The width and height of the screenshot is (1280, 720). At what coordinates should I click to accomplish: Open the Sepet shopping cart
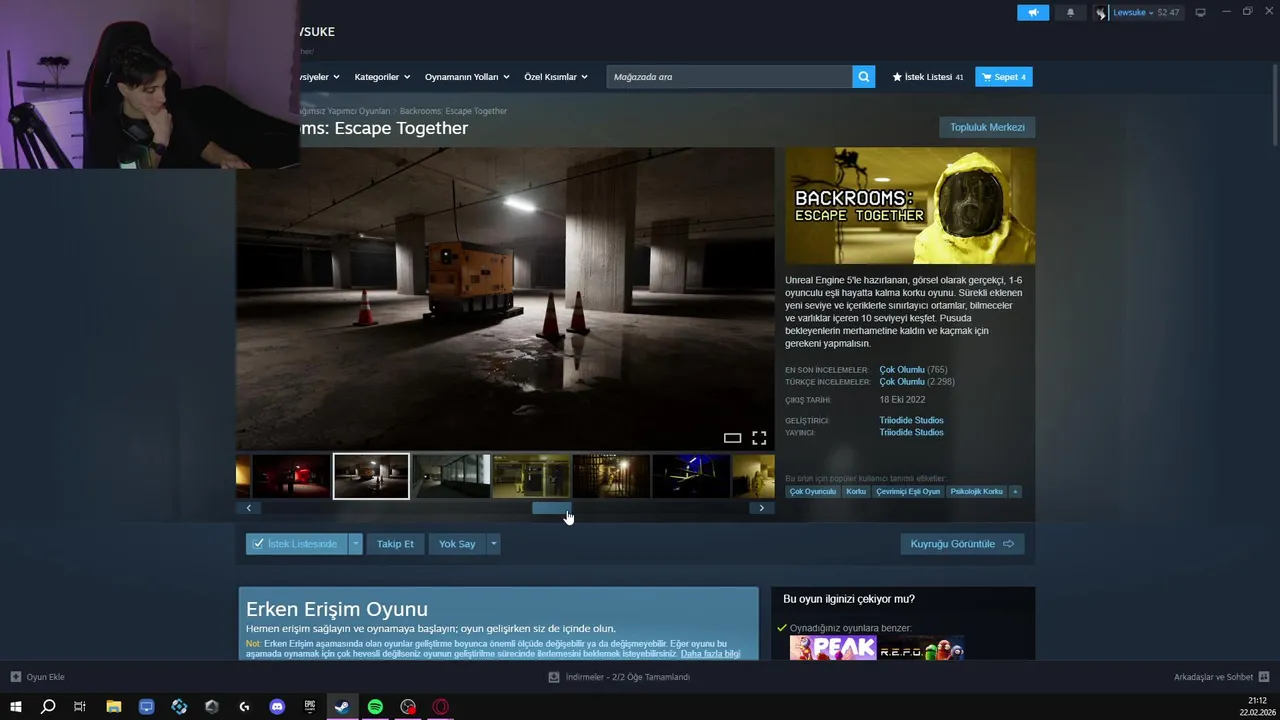[x=1004, y=77]
